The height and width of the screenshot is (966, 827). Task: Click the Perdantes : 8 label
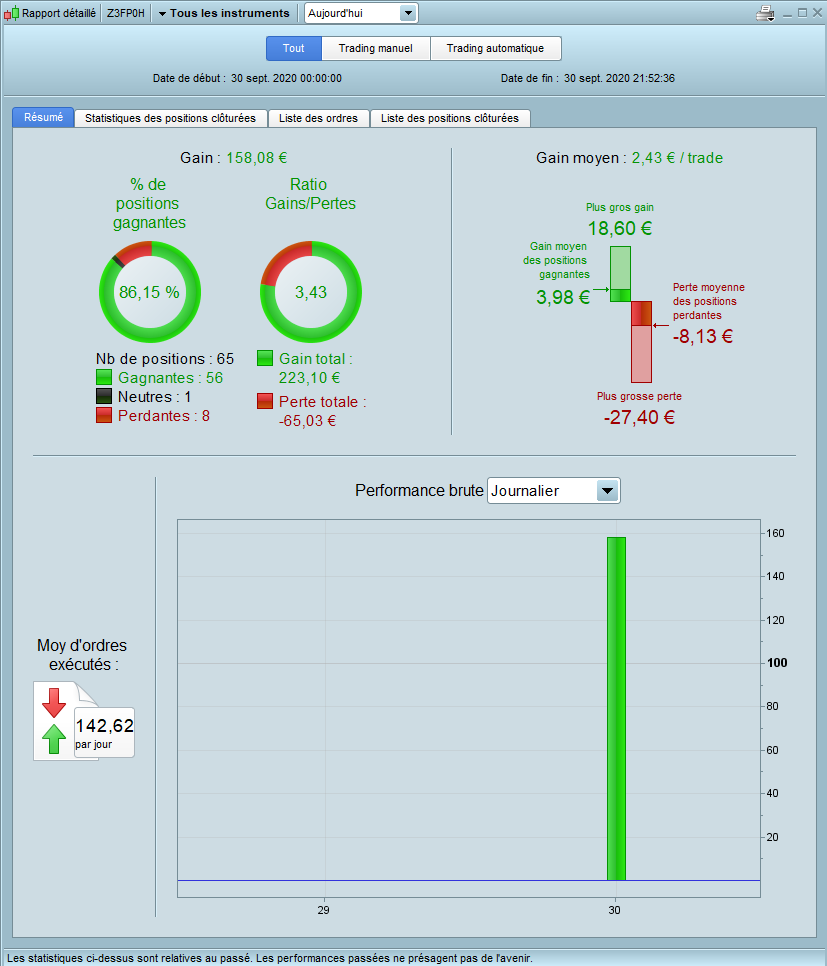click(x=164, y=416)
